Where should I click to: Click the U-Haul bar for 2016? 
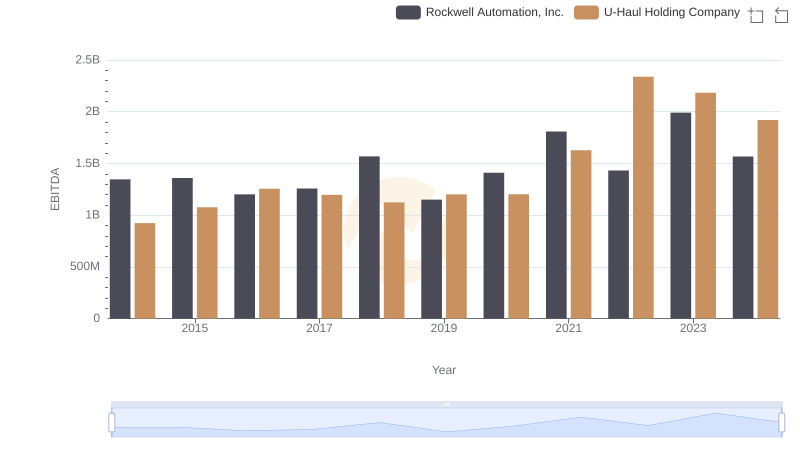coord(269,253)
